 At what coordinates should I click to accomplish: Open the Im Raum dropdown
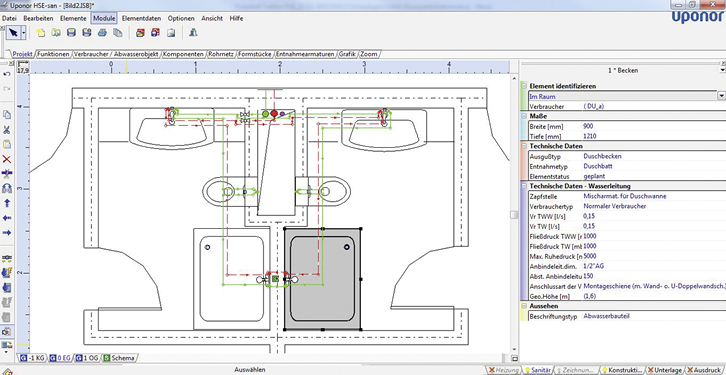pyautogui.click(x=721, y=96)
